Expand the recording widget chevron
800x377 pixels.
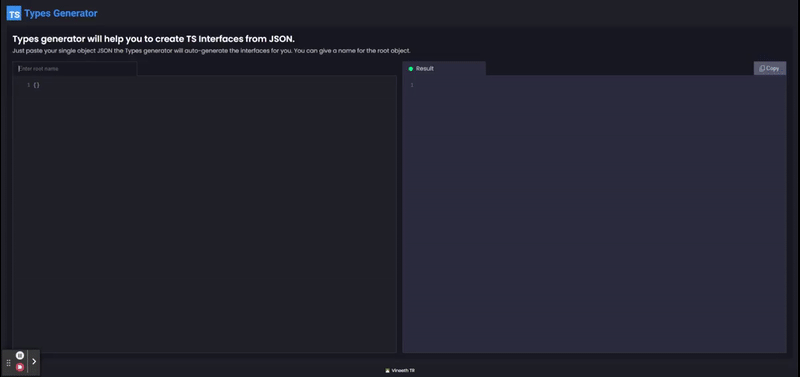pos(34,361)
